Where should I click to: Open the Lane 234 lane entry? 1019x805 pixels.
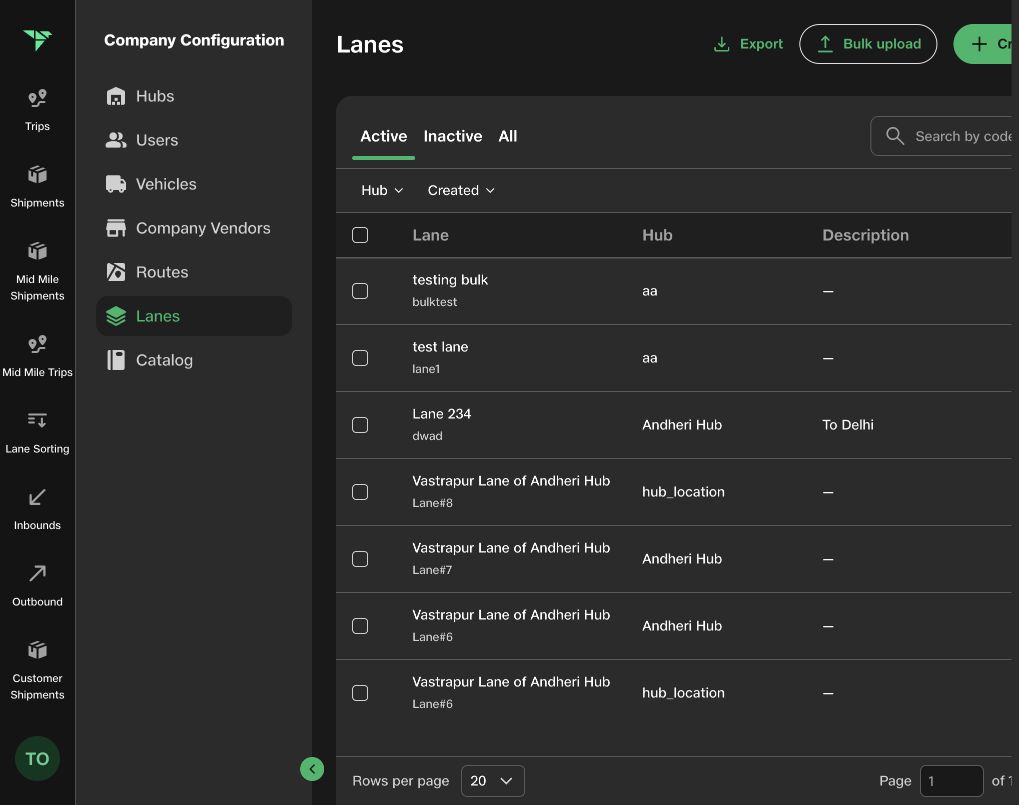click(x=441, y=414)
